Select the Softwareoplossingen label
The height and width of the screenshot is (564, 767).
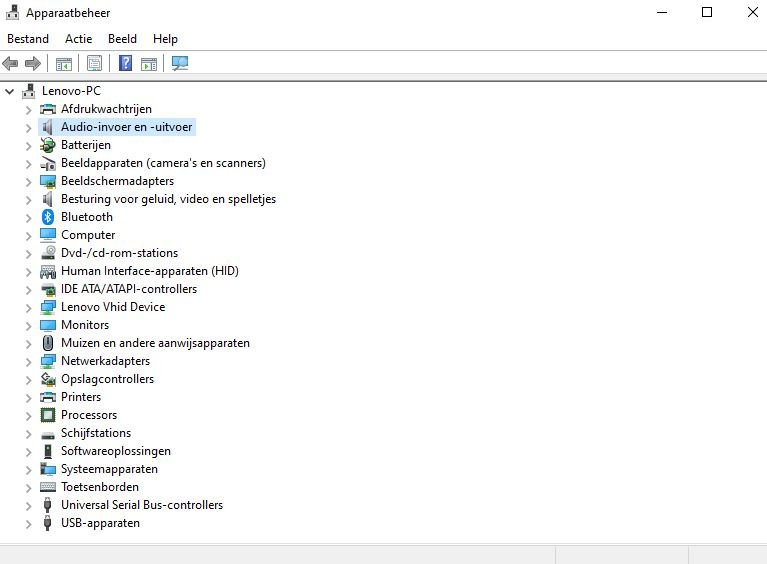pos(115,451)
